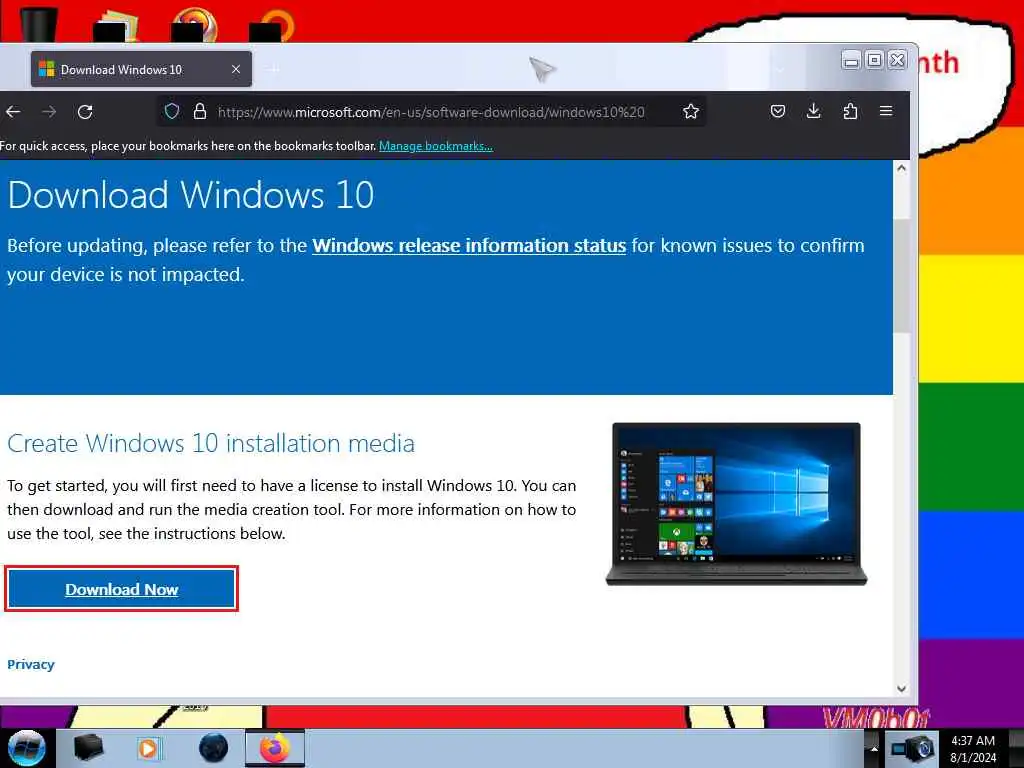Open a new tab with plus

274,69
